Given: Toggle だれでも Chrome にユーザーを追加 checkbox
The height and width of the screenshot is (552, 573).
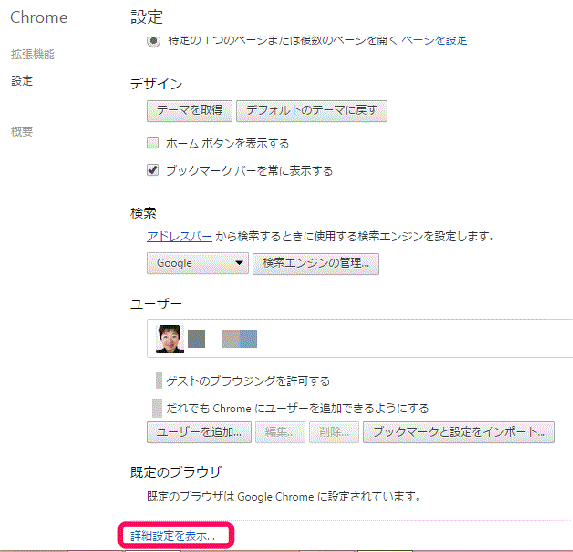Looking at the screenshot, I should (157, 408).
